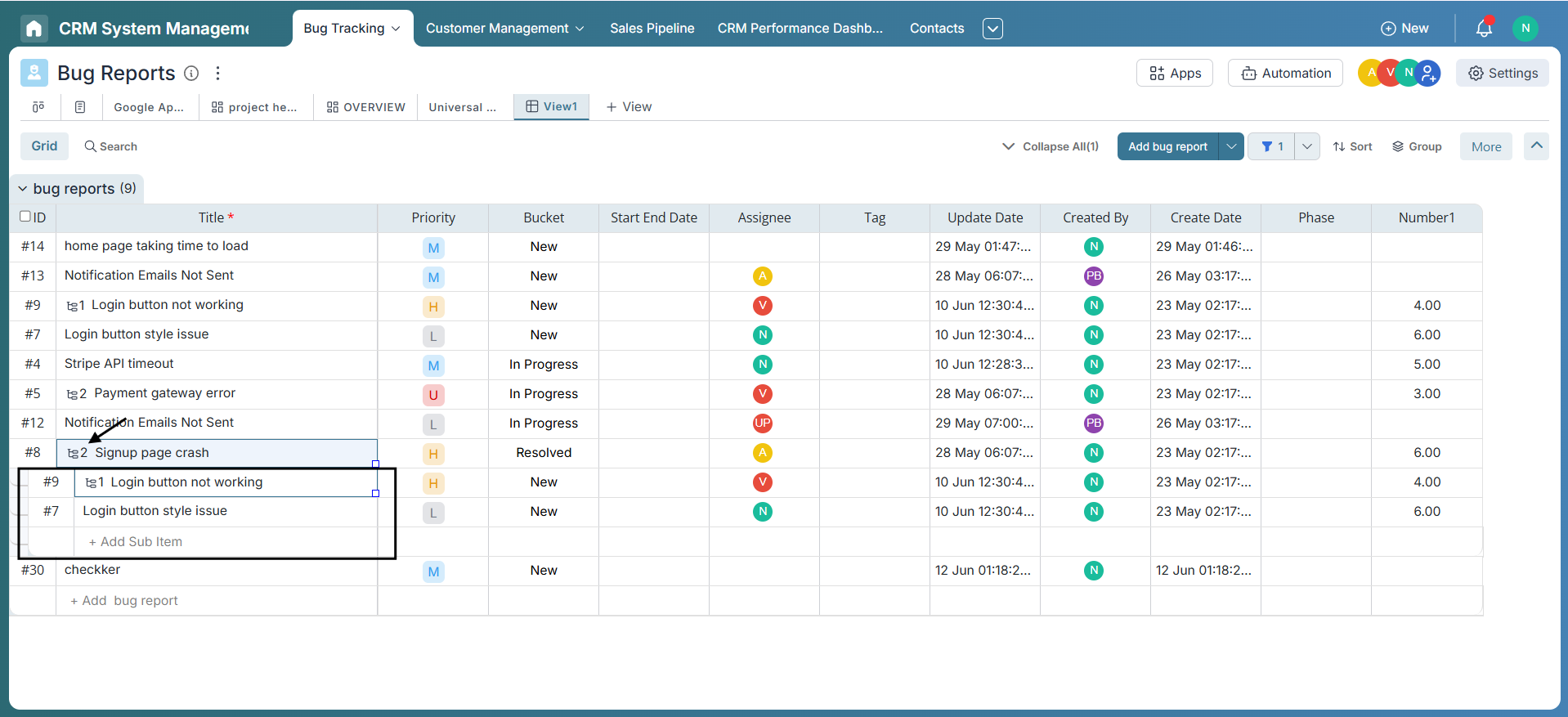The height and width of the screenshot is (717, 1568).
Task: Click yellow avatar A in header collaborators
Action: (x=1369, y=73)
